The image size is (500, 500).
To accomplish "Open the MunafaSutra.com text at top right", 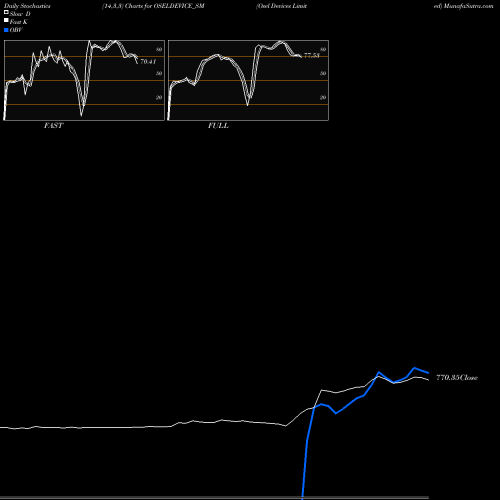I will tap(468, 6).
